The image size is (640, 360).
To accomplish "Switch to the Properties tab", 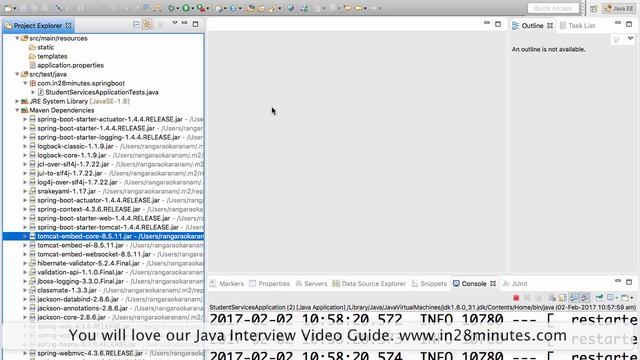I will coord(269,283).
